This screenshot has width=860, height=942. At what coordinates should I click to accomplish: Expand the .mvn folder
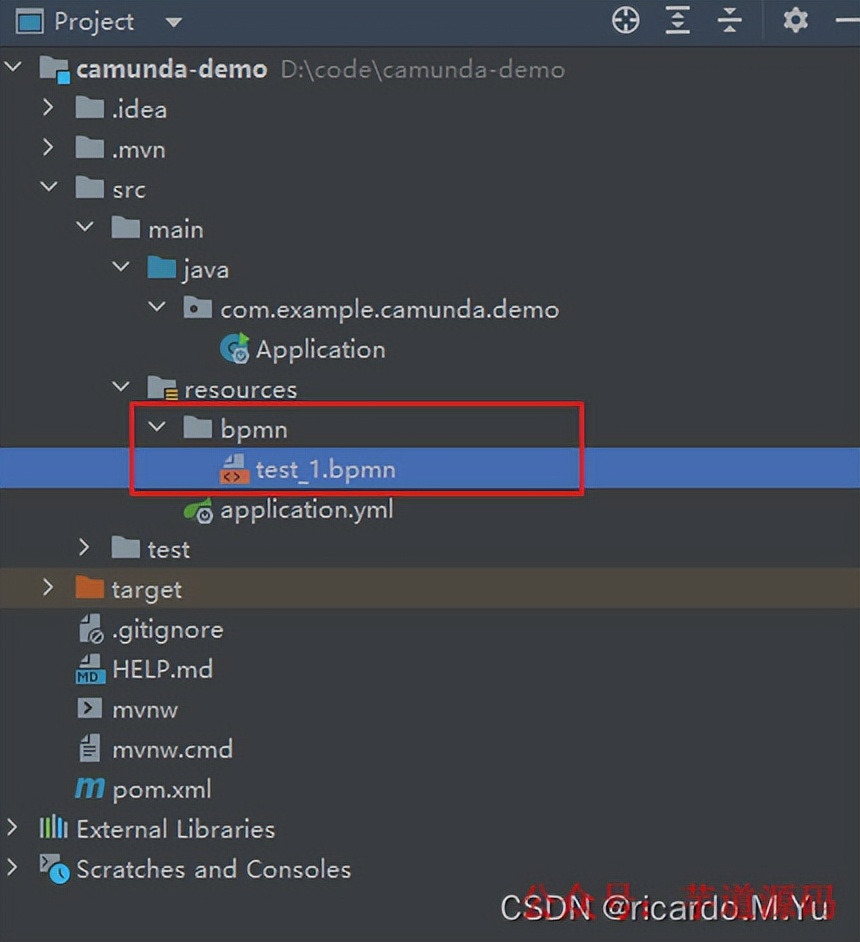pyautogui.click(x=48, y=148)
